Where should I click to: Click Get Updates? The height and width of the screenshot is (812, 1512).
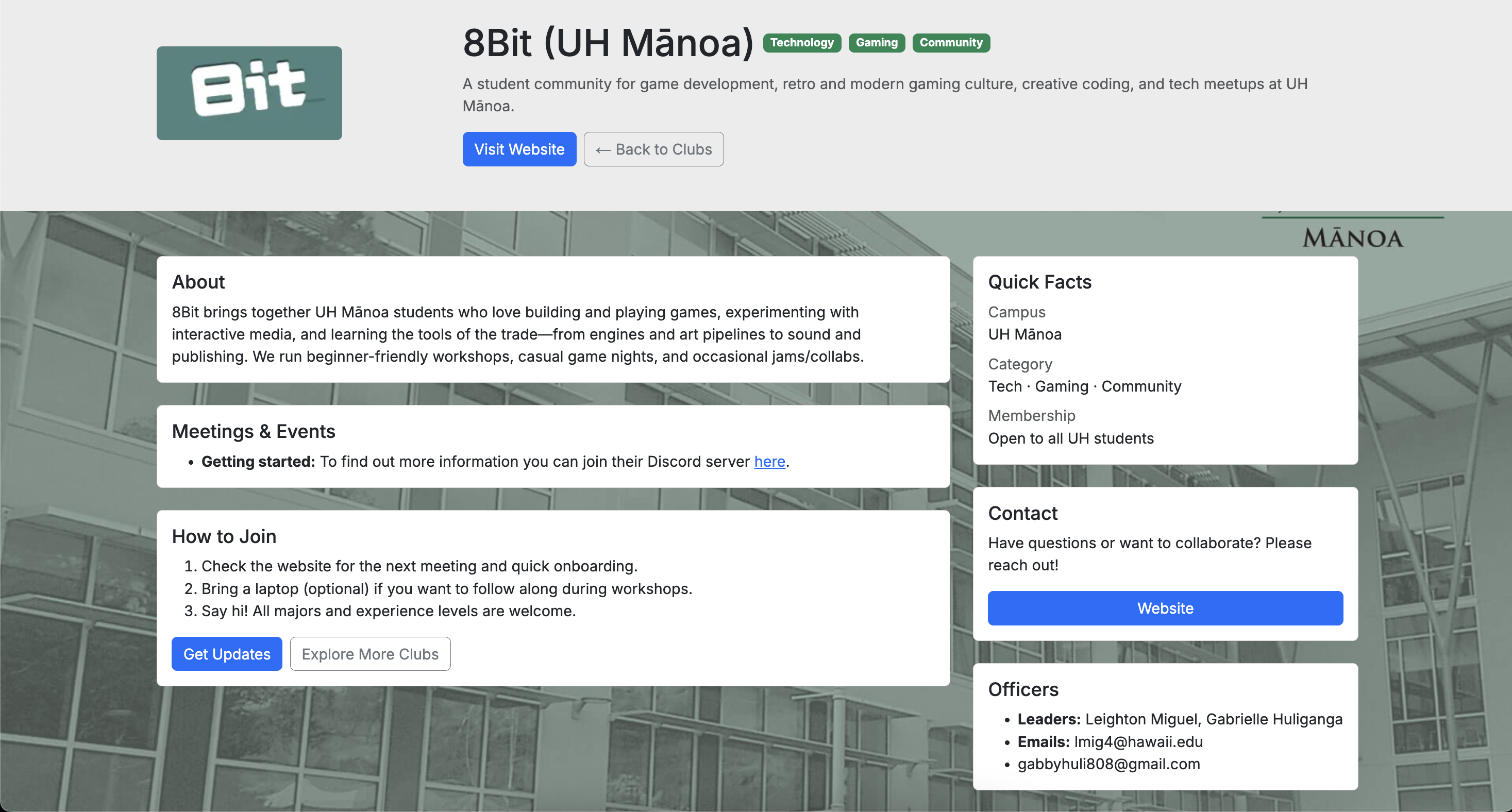click(x=227, y=654)
